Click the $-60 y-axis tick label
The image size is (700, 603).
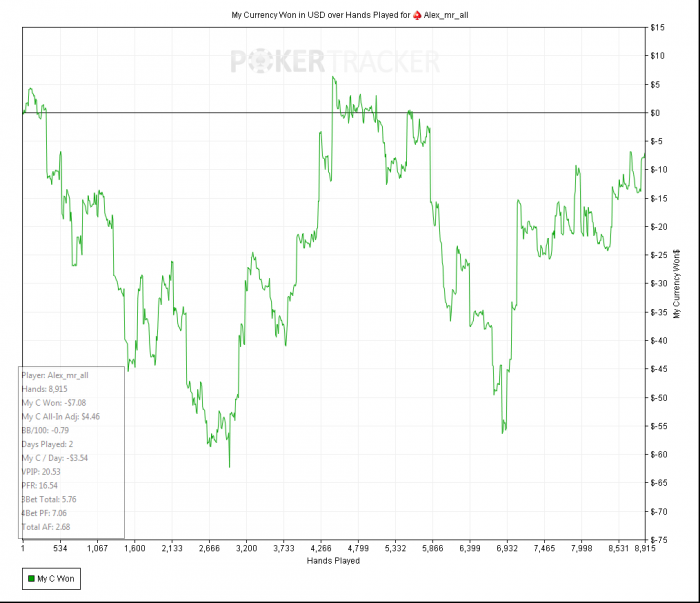point(659,455)
